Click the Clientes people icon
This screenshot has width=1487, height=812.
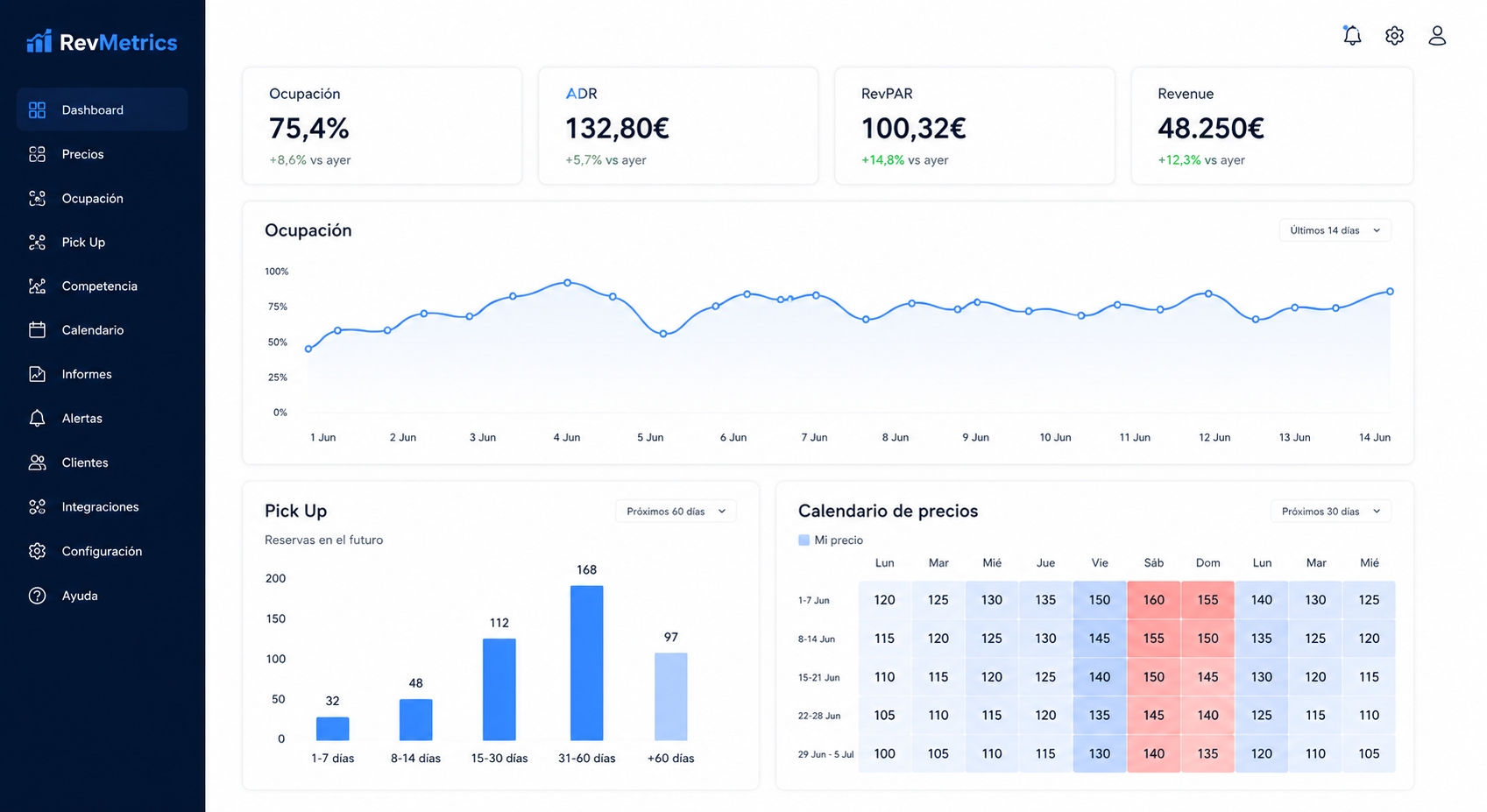37,462
